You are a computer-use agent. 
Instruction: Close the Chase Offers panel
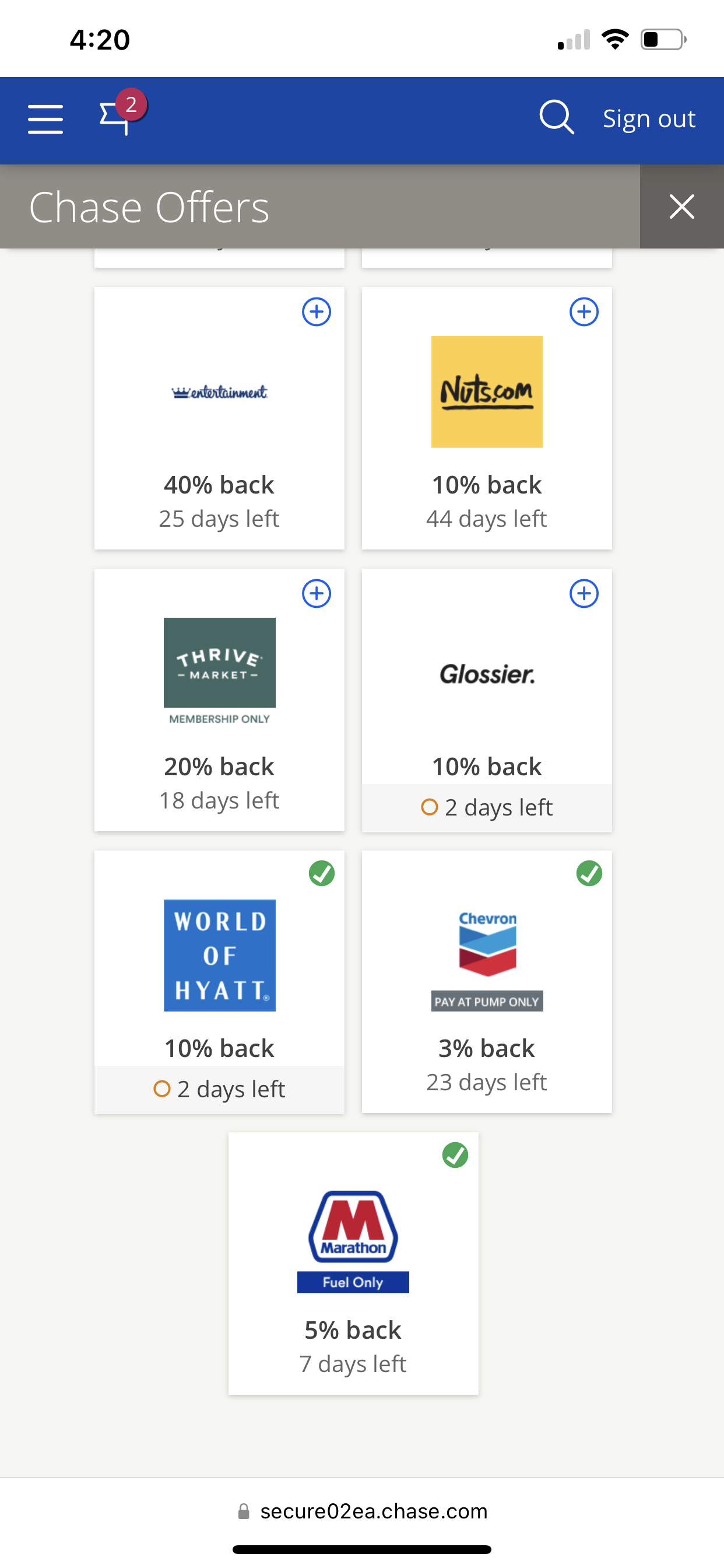click(681, 206)
